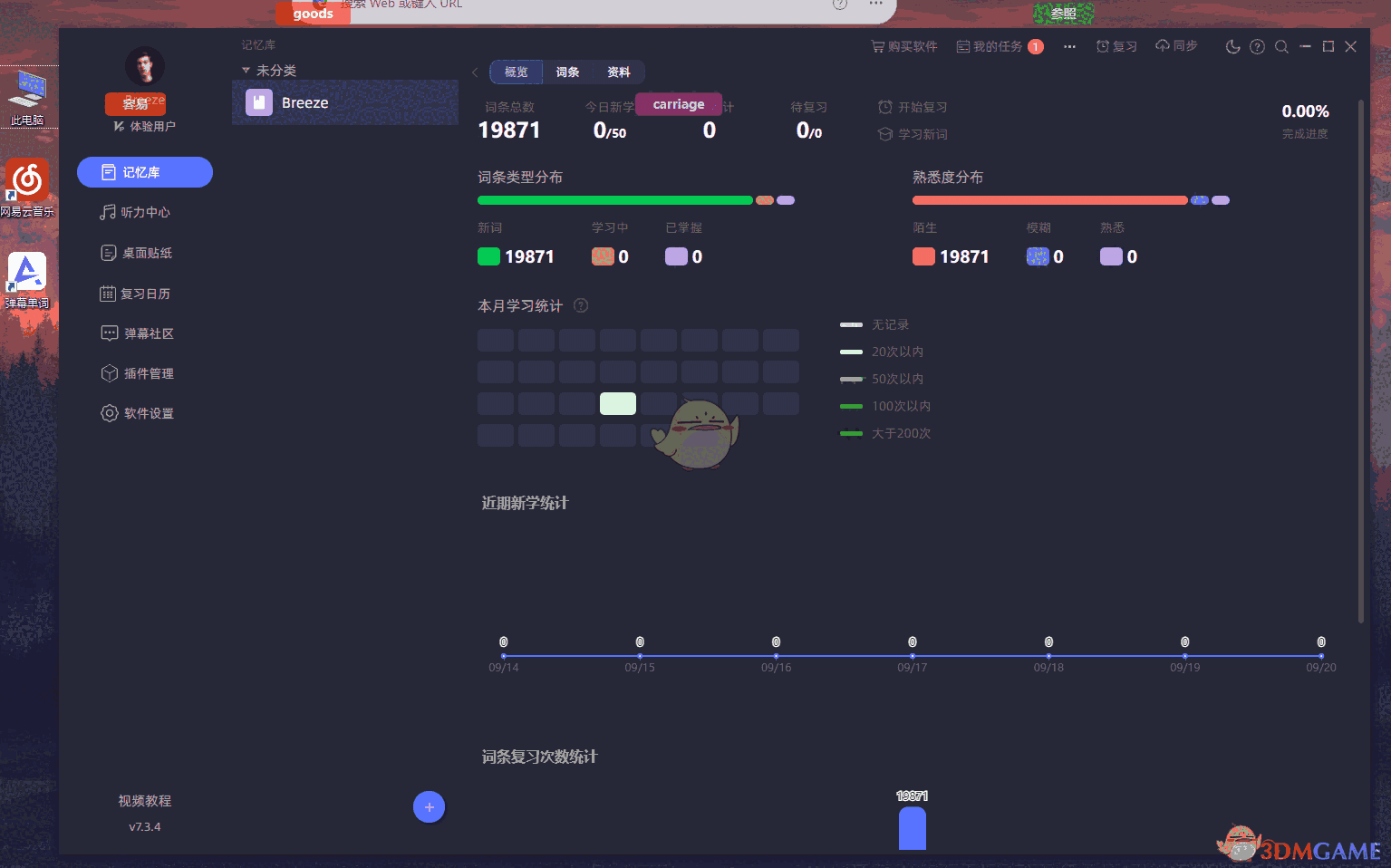This screenshot has height=868, width=1391.
Task: Open 听力中心 from the sidebar
Action: click(x=145, y=212)
